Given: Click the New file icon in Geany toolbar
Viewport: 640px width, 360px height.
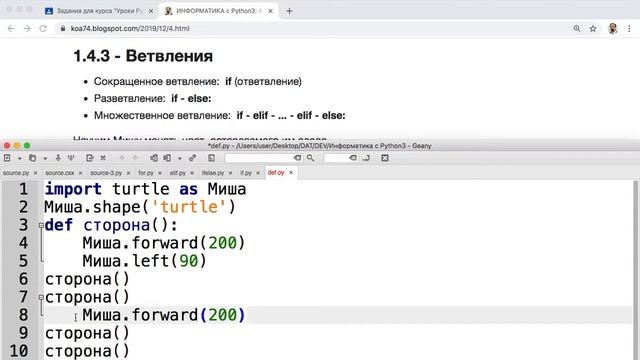Looking at the screenshot, I should pos(7,158).
